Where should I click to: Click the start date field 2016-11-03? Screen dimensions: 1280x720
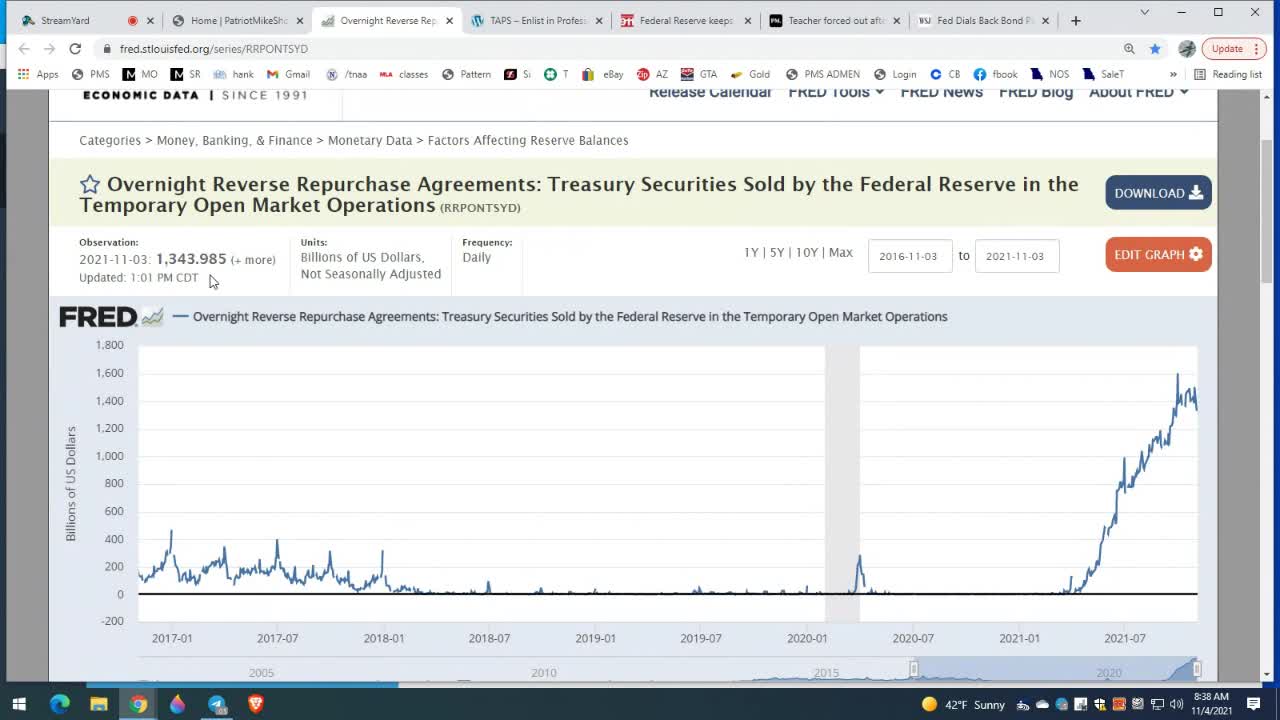[910, 256]
